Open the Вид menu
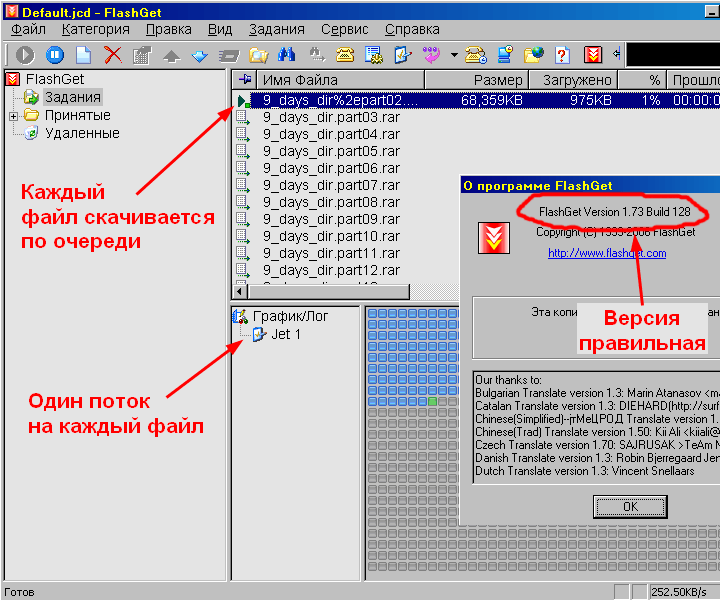The height and width of the screenshot is (600, 720). point(220,29)
